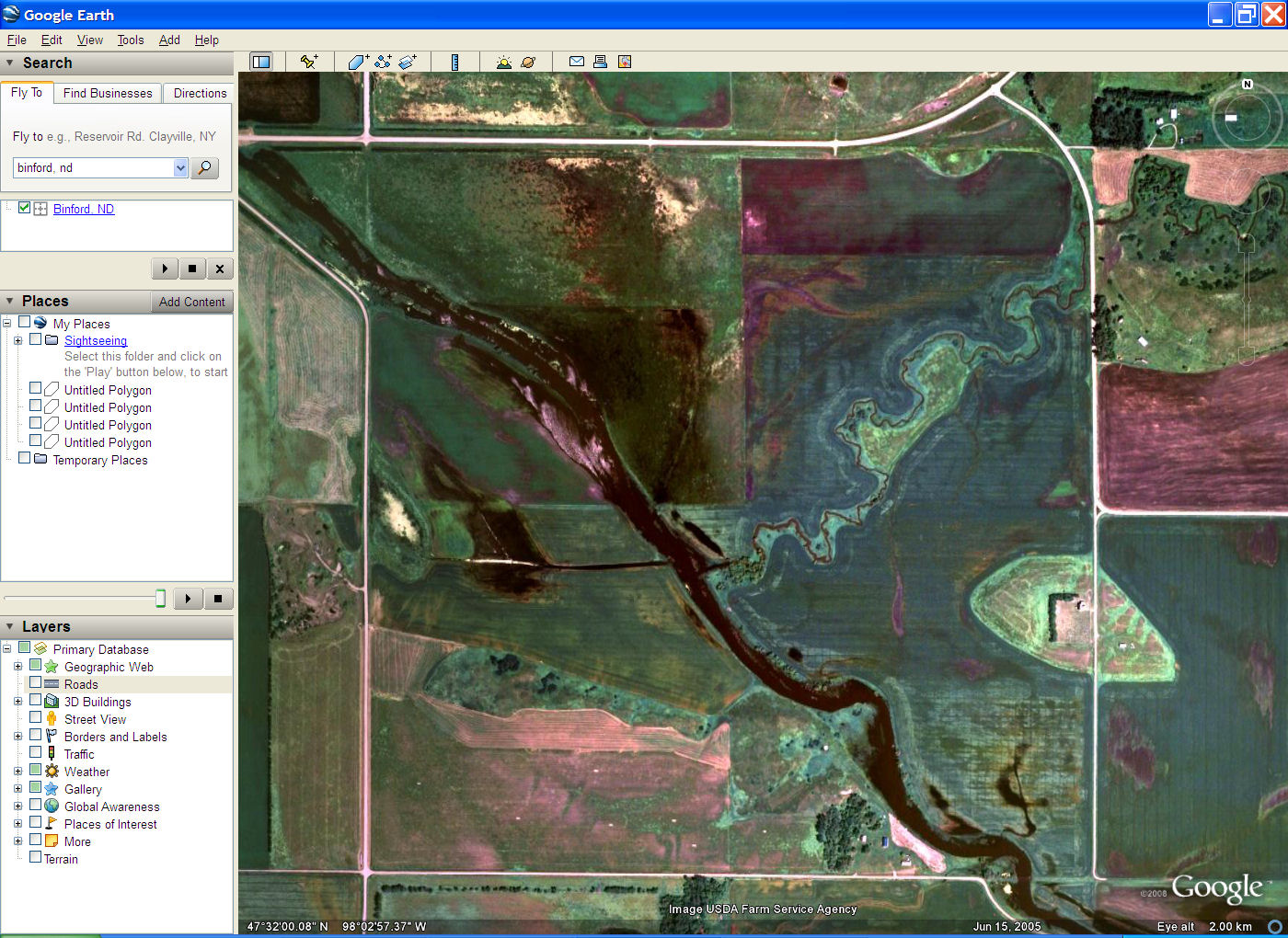Collapse the My Places tree node
Image resolution: width=1288 pixels, height=938 pixels.
[x=6, y=324]
